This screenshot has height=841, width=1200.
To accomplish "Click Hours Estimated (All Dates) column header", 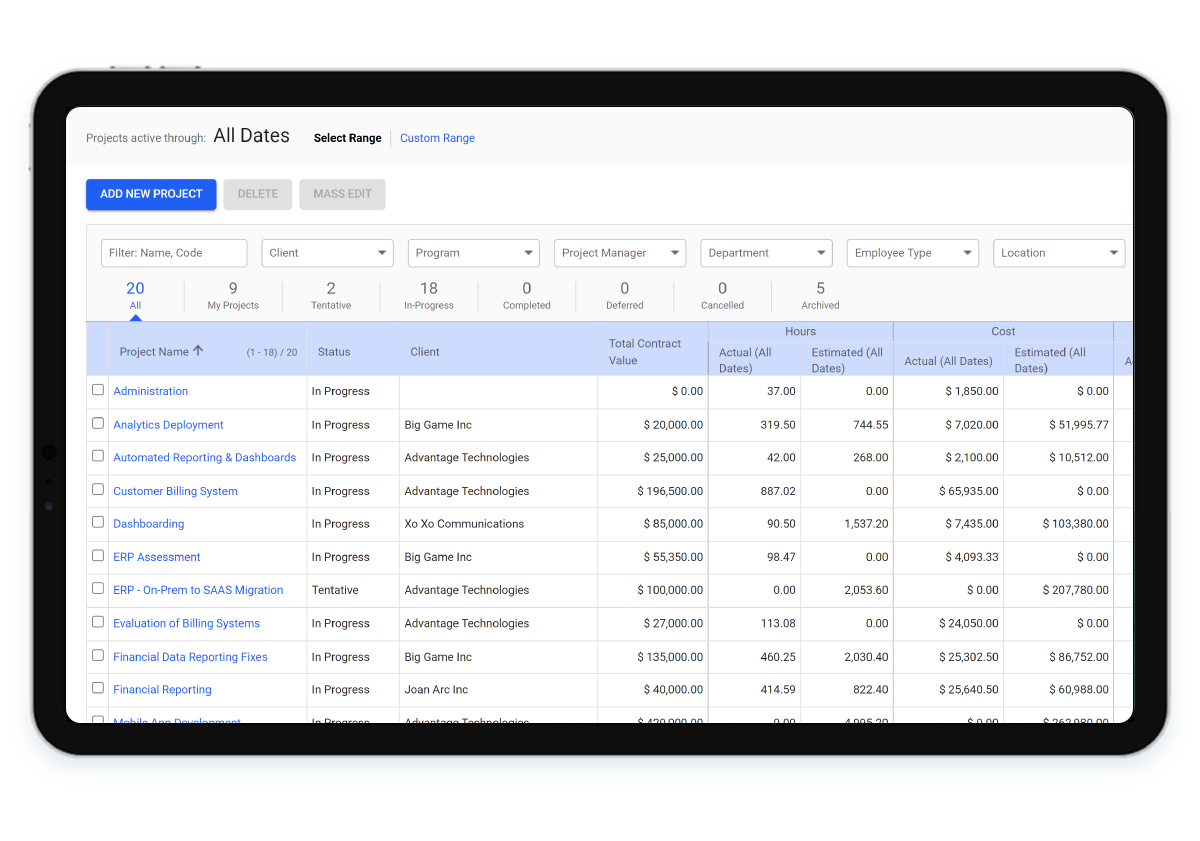I will coord(848,360).
